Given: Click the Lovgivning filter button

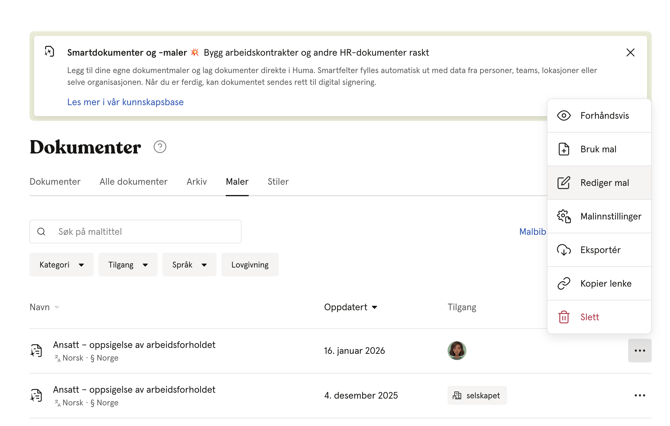Looking at the screenshot, I should 250,264.
